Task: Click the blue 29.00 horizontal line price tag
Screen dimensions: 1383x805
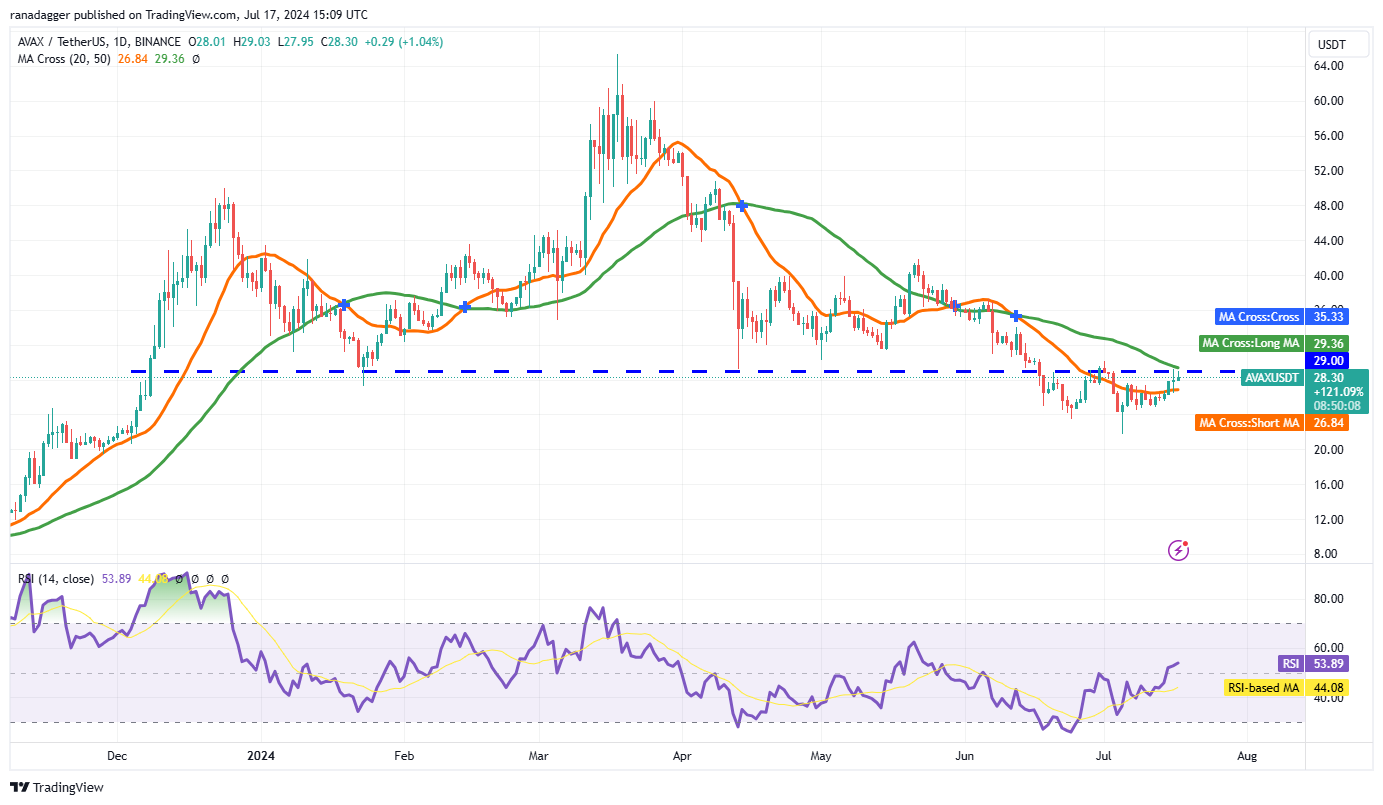Action: (x=1328, y=360)
